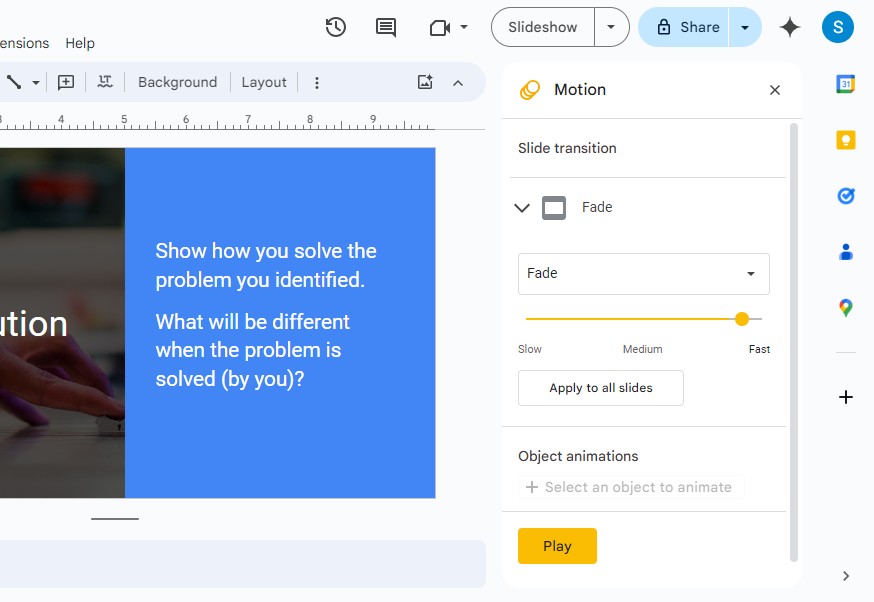
Task: Hide the side panel with the arrow
Action: click(846, 576)
